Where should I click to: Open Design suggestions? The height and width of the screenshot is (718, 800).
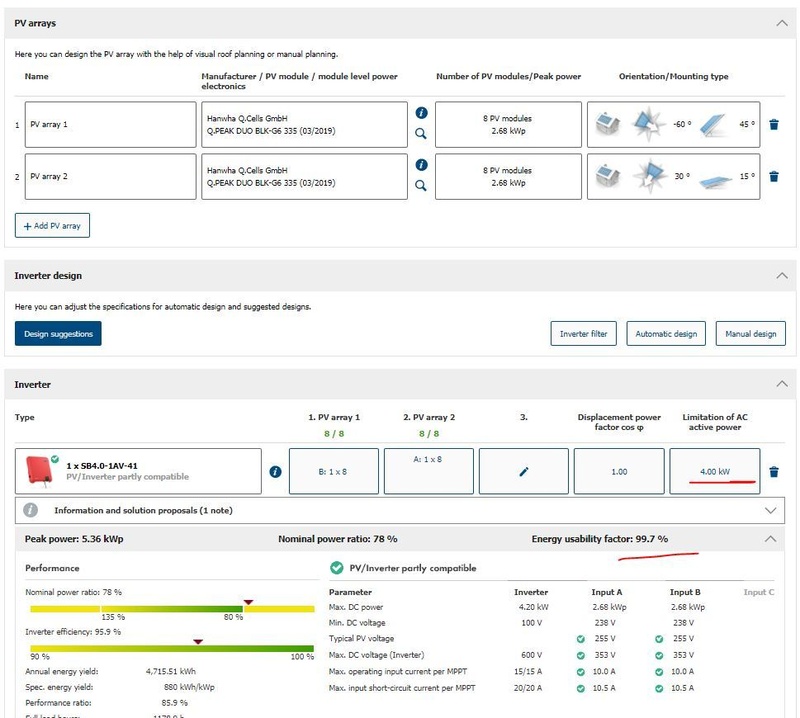tap(58, 334)
